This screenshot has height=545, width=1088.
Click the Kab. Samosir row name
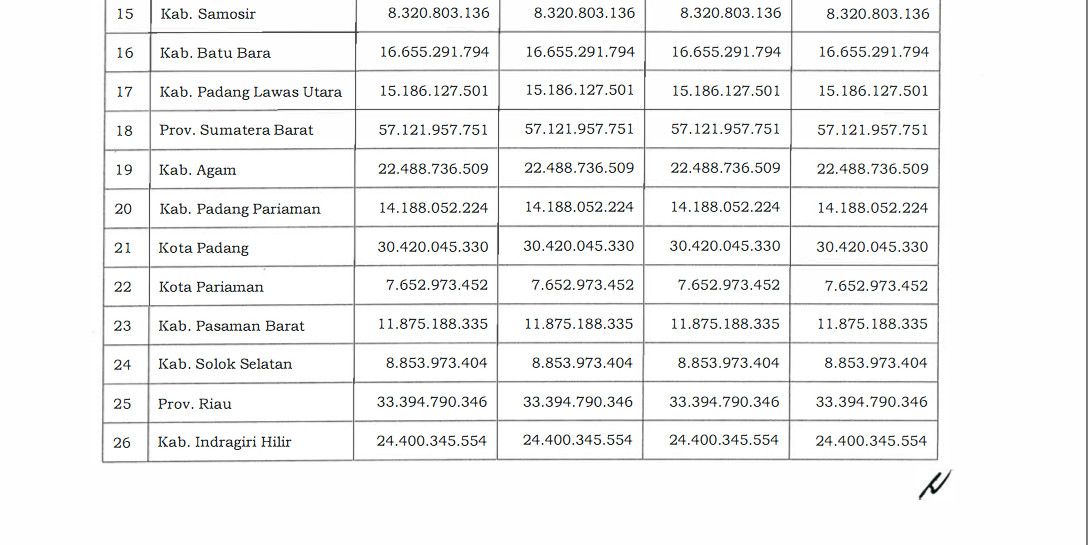click(x=208, y=14)
